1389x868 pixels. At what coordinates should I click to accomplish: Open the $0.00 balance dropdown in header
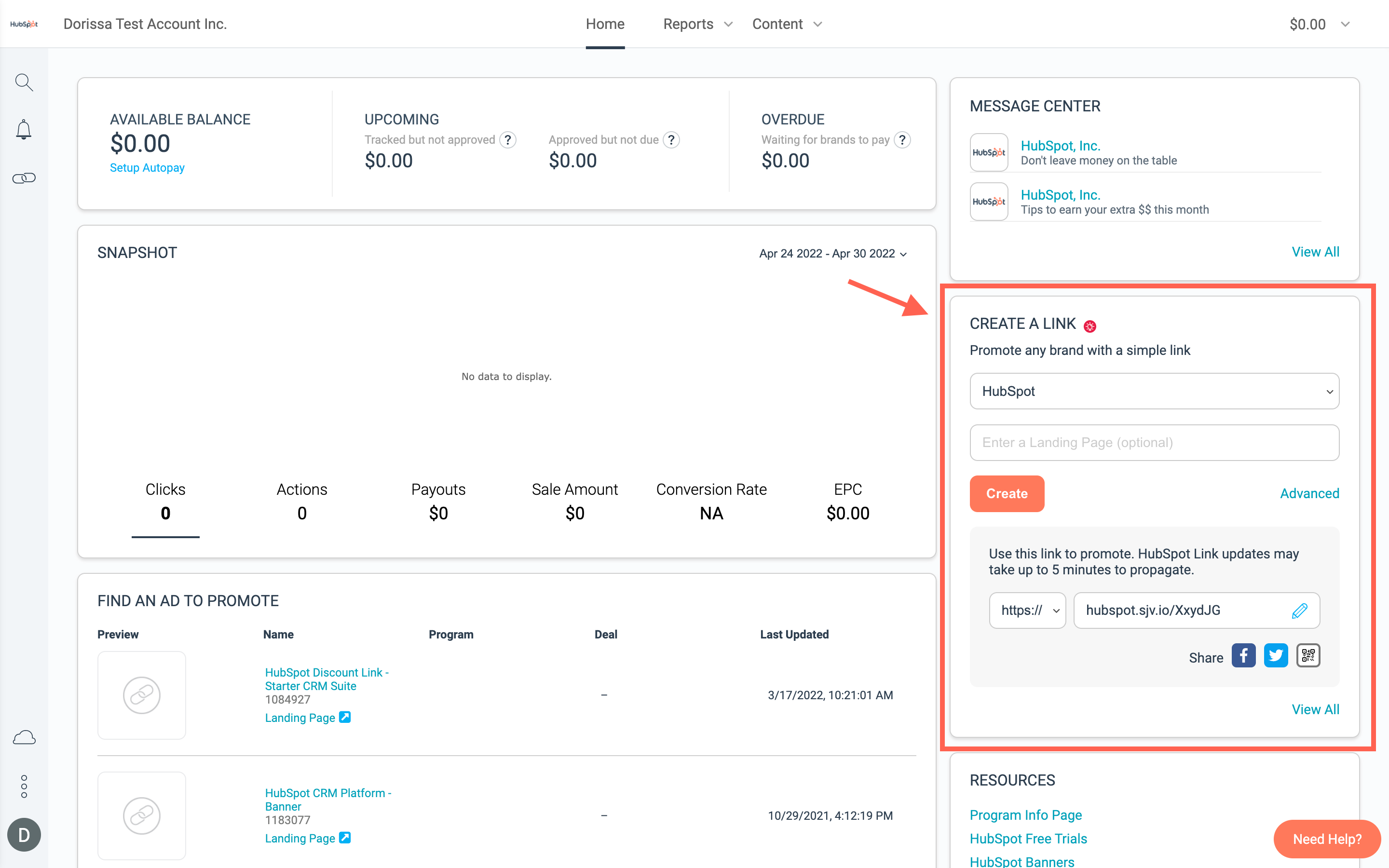click(x=1320, y=24)
